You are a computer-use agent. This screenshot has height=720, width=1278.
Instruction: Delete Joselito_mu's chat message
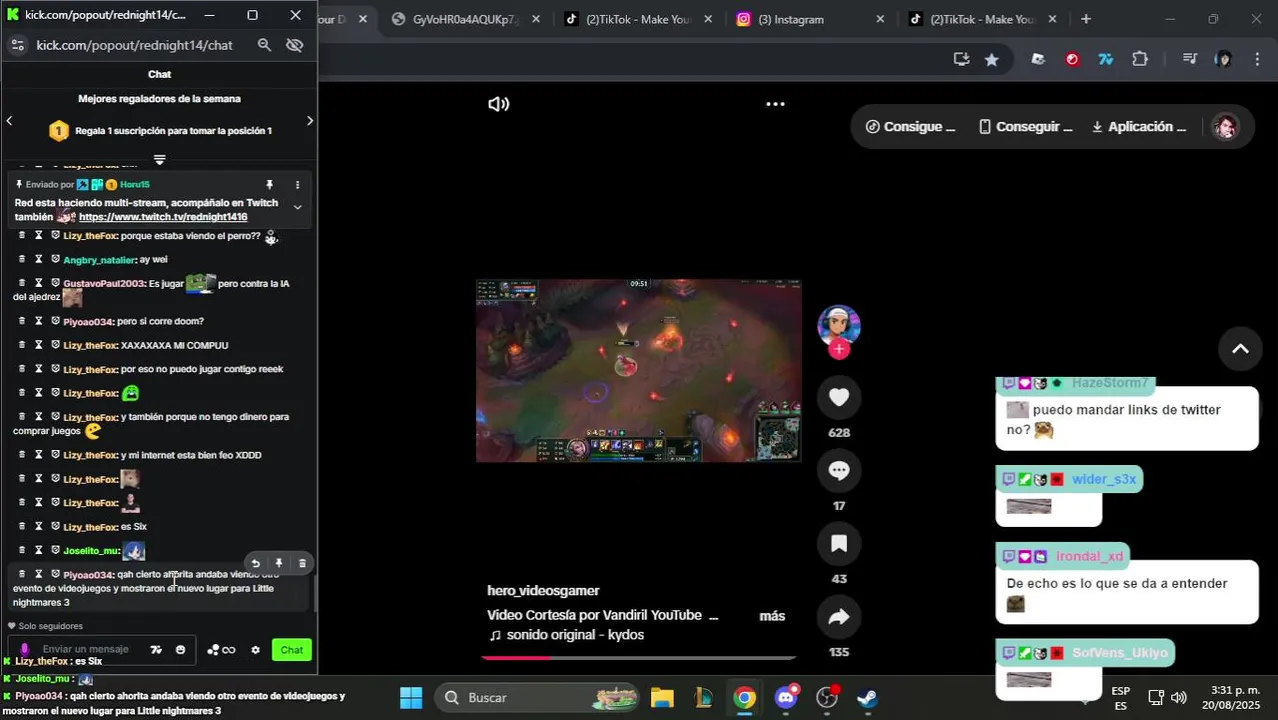pyautogui.click(x=22, y=550)
